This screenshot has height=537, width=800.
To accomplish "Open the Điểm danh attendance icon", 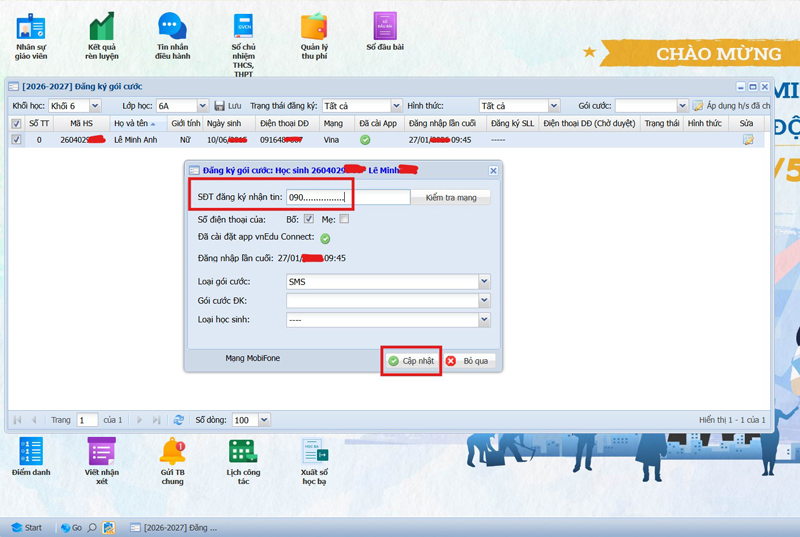I will pos(31,451).
